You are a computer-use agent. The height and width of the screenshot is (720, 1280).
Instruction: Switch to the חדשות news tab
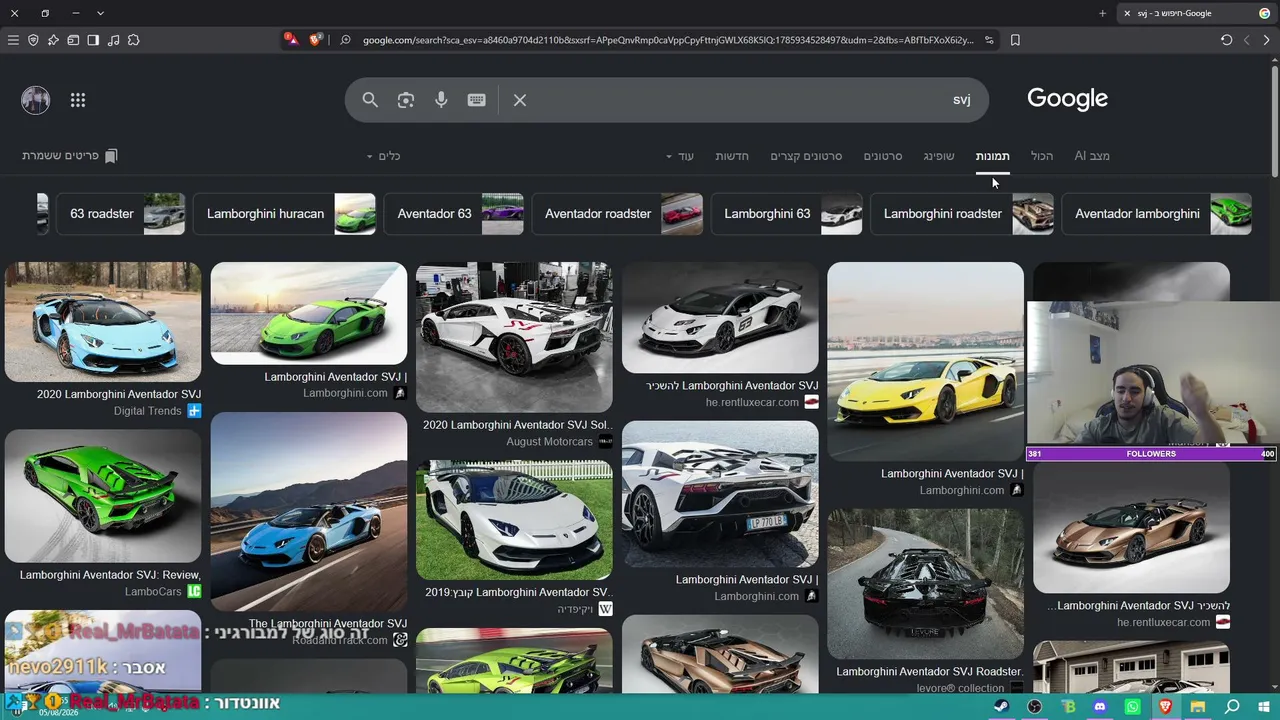[x=732, y=156]
